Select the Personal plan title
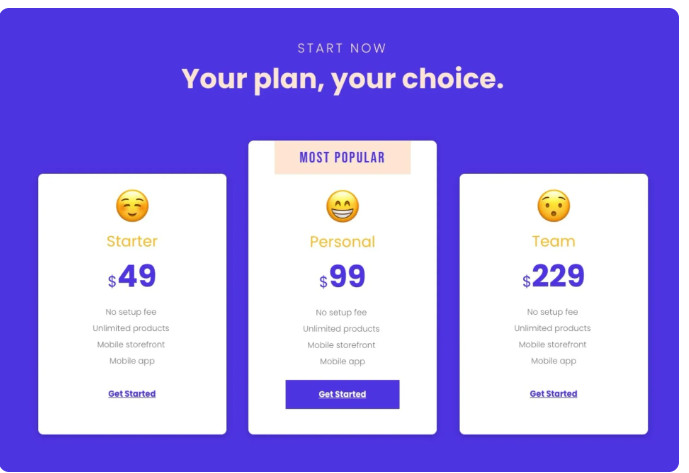 coord(342,242)
